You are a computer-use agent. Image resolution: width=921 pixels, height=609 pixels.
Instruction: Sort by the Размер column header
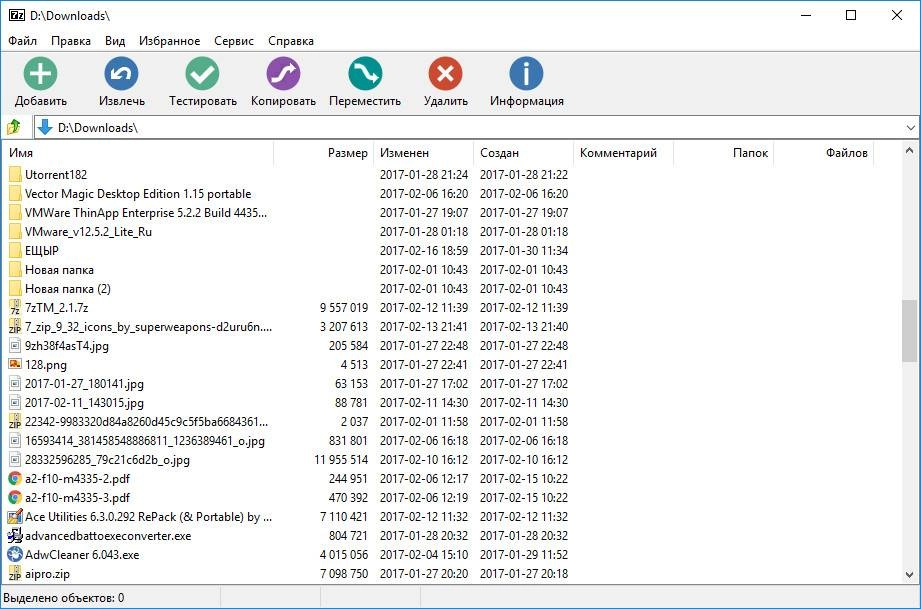coord(324,153)
